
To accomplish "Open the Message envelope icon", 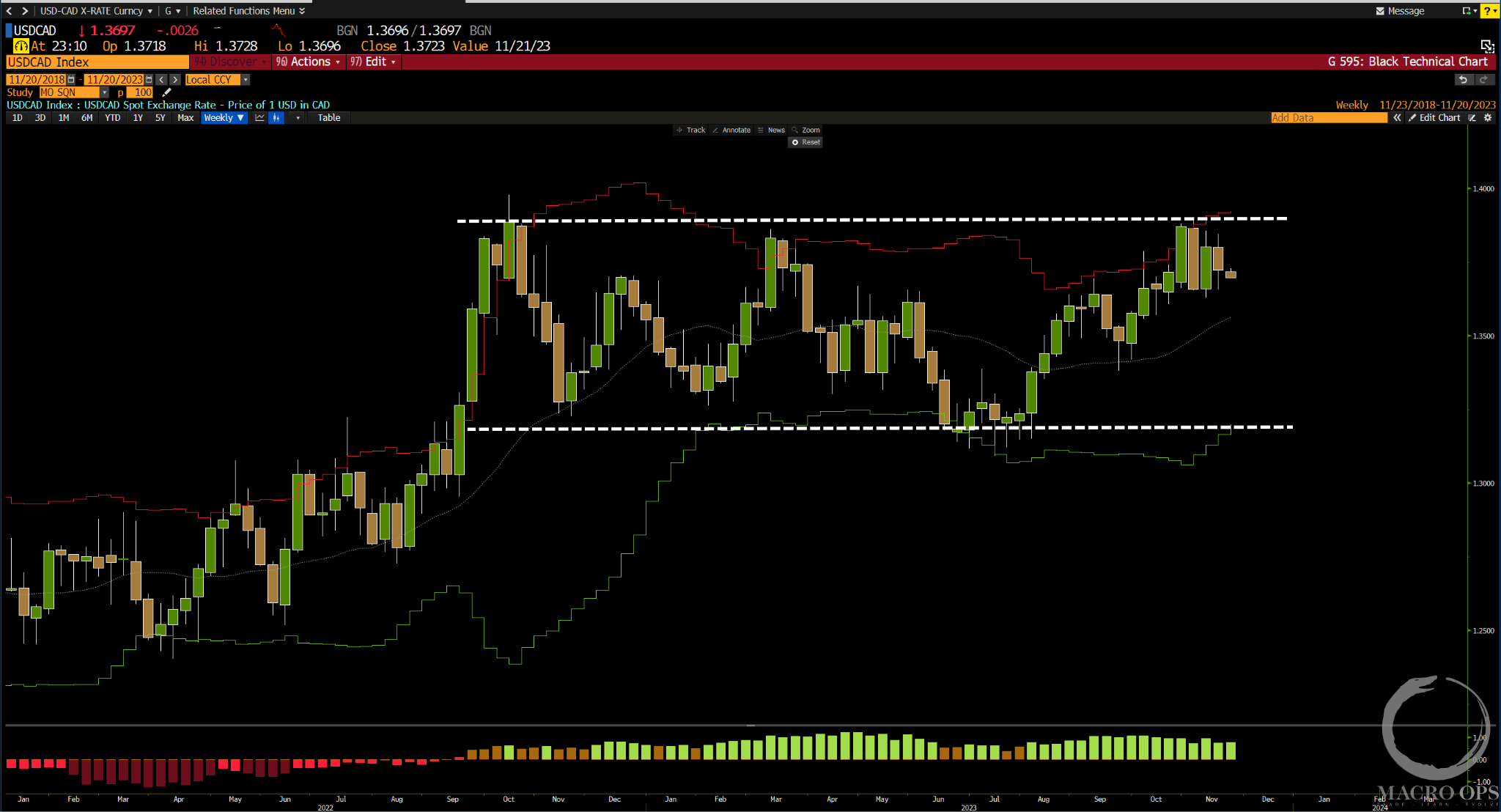I will coord(1380,11).
